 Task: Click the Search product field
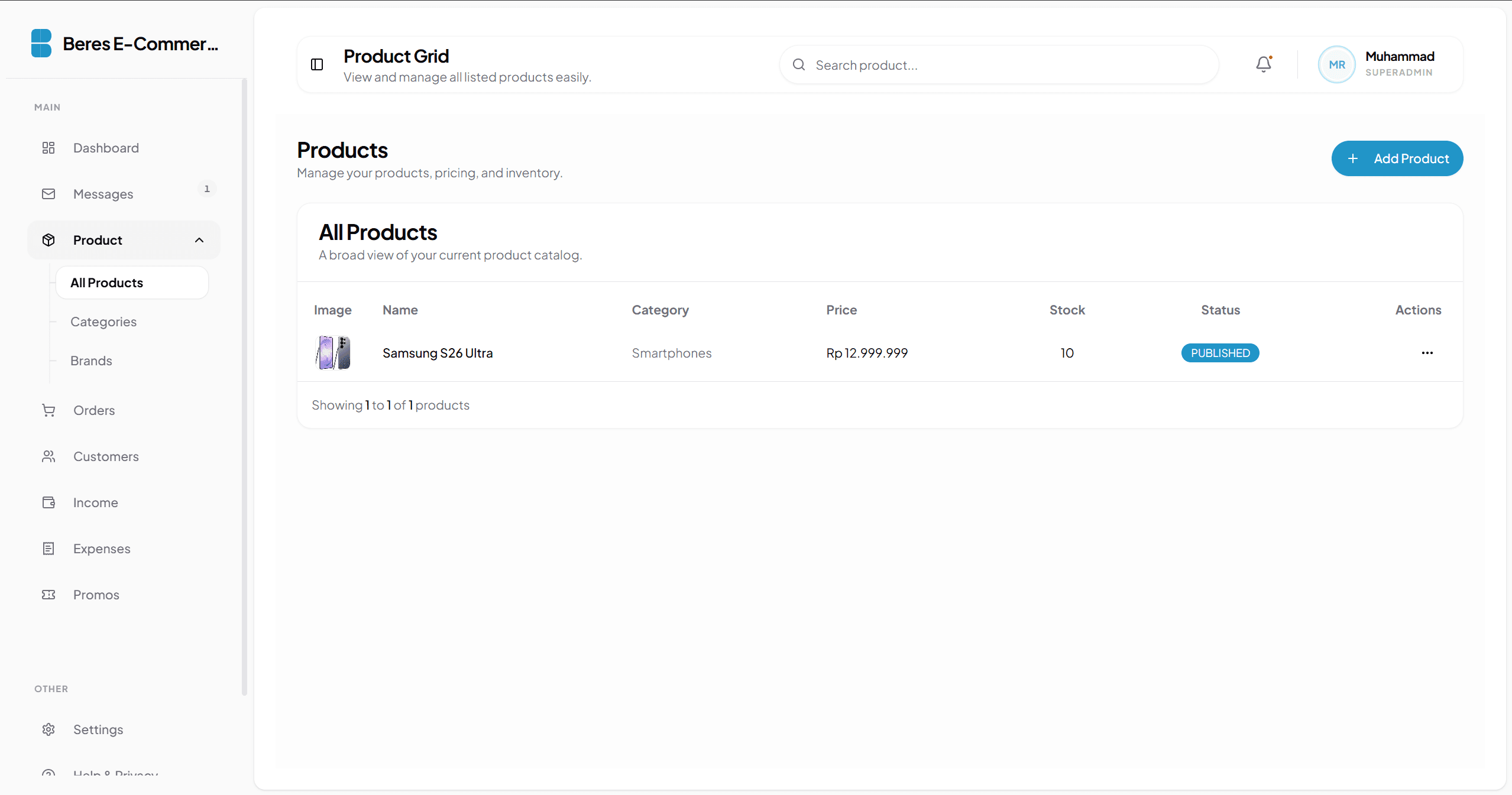(x=999, y=64)
